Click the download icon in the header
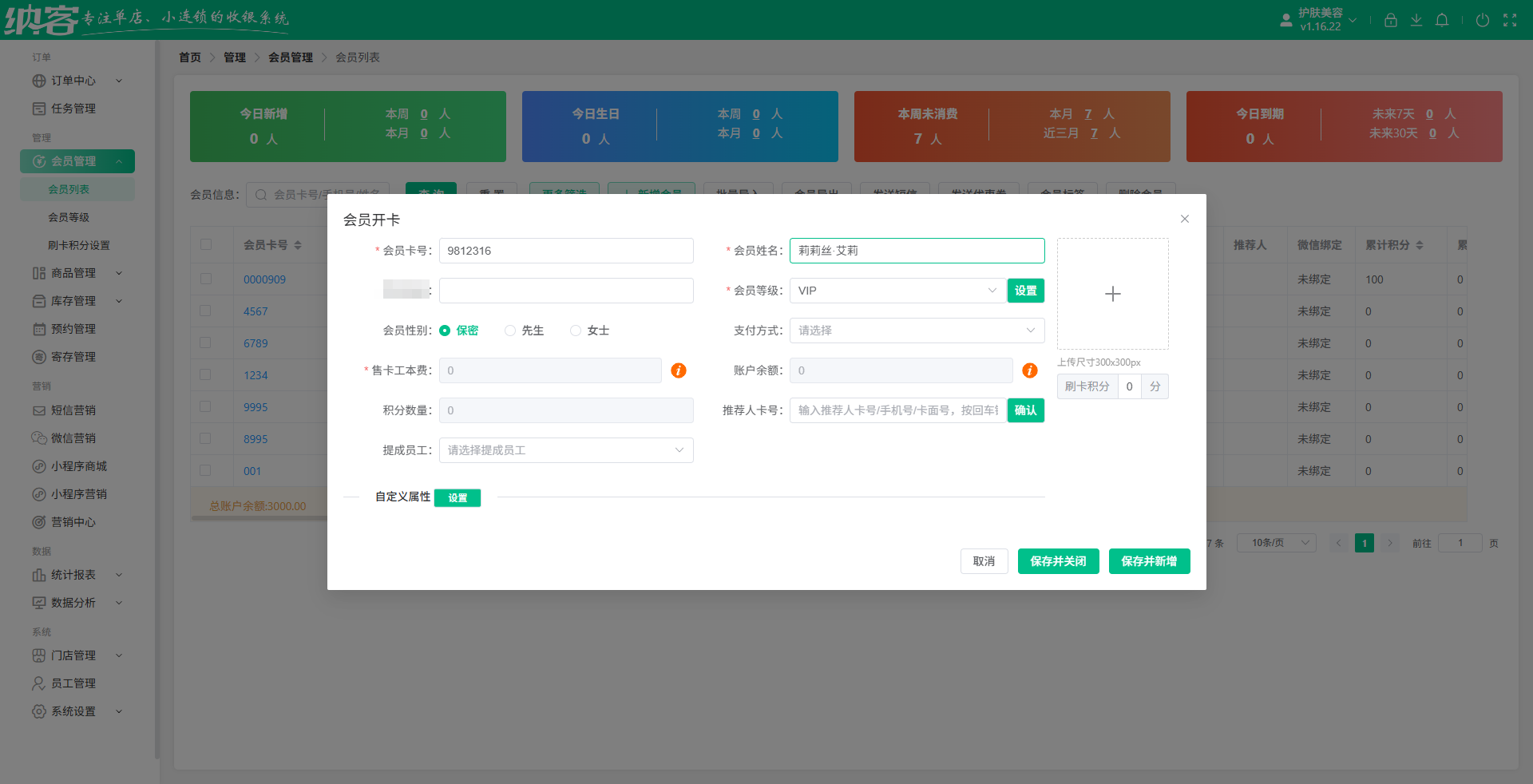This screenshot has height=784, width=1533. [1416, 20]
